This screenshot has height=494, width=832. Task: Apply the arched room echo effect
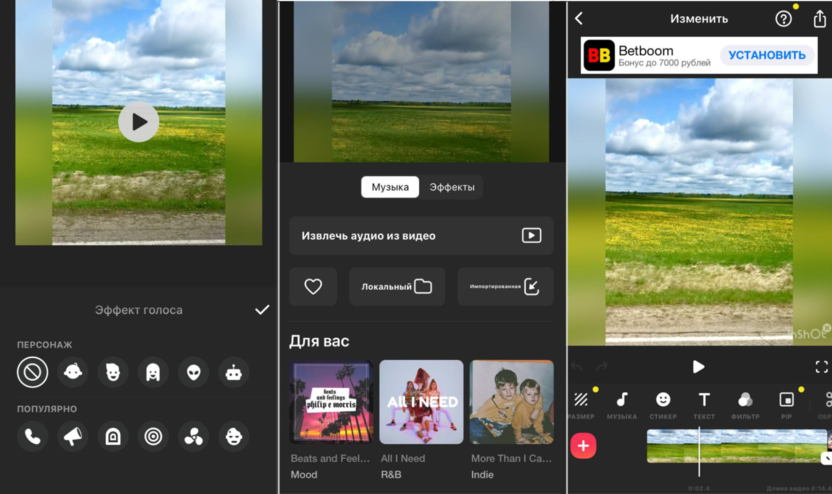113,437
